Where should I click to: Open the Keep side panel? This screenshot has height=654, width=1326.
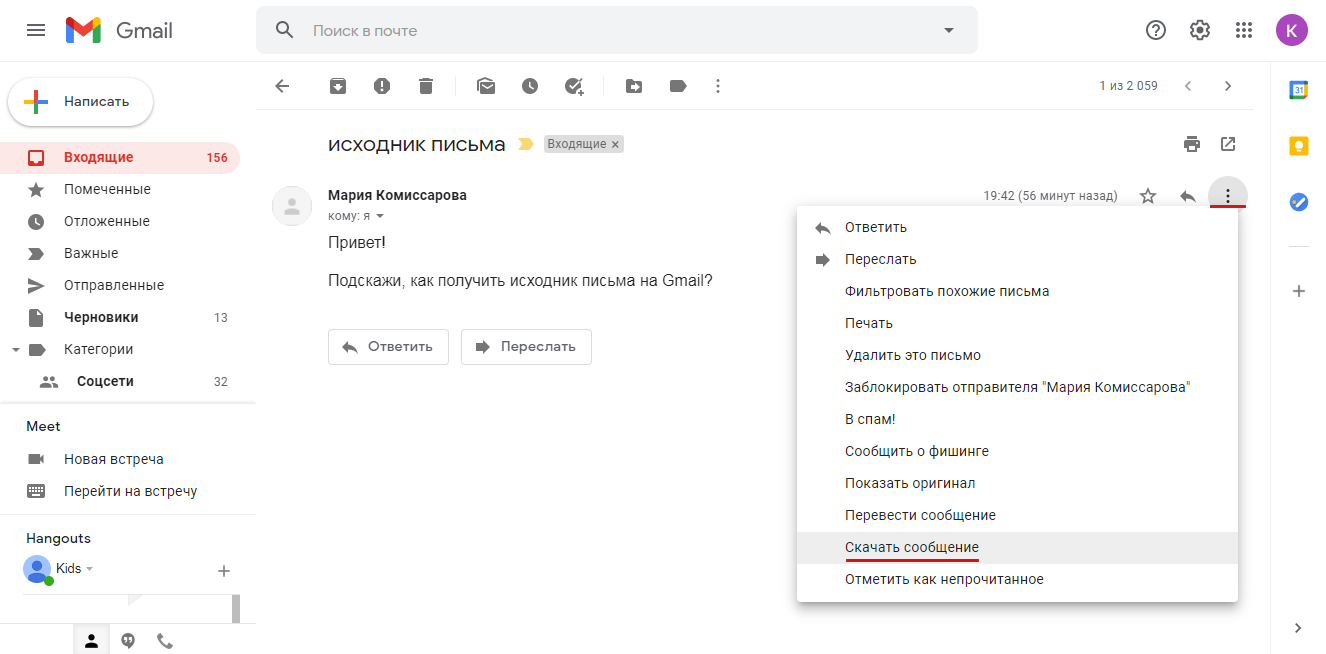tap(1298, 145)
